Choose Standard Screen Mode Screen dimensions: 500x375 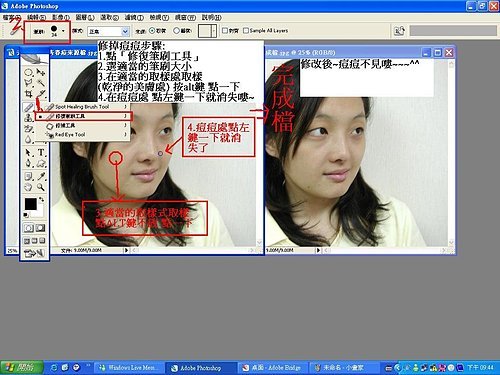tap(27, 241)
